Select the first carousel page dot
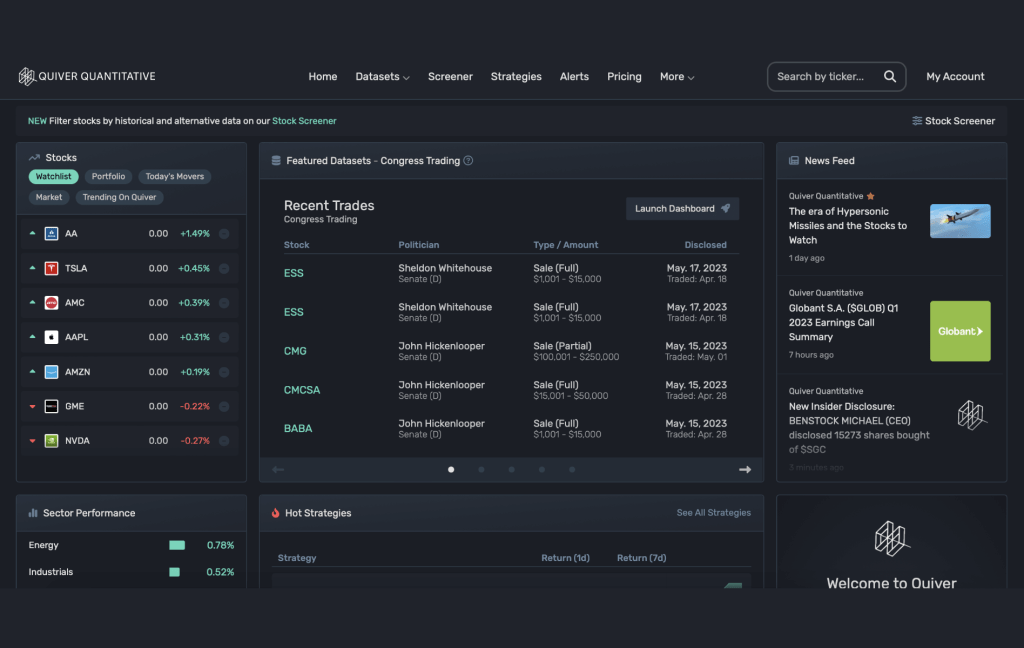1024x648 pixels. 451,470
